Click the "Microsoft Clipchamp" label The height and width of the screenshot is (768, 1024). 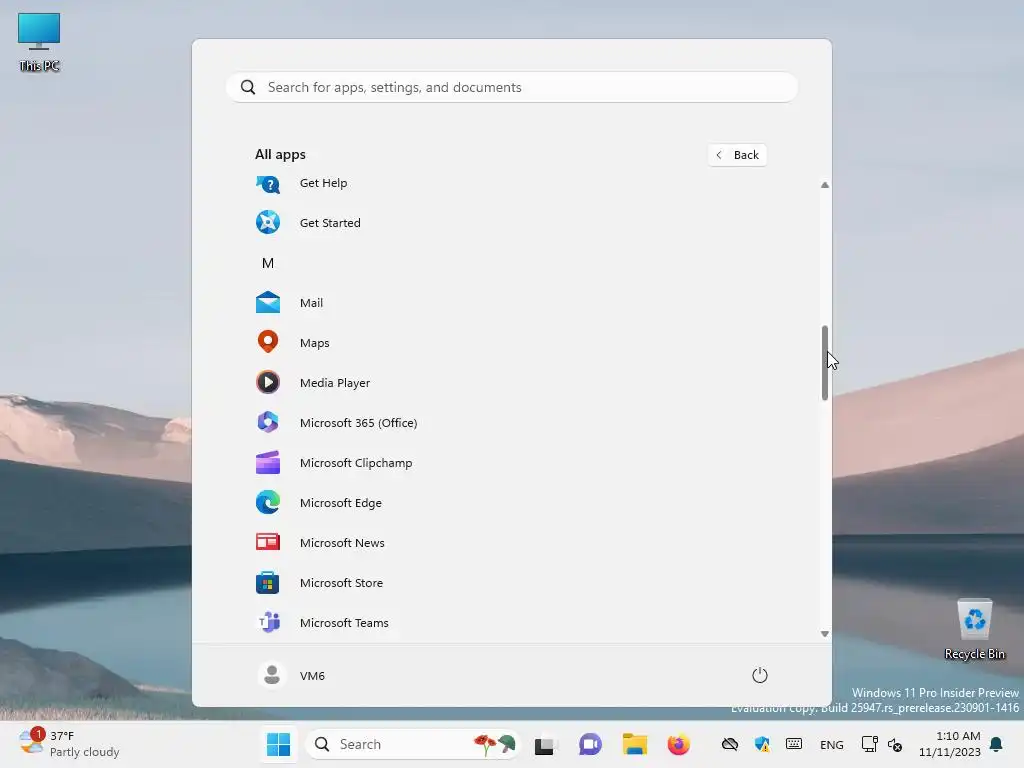[x=356, y=463]
